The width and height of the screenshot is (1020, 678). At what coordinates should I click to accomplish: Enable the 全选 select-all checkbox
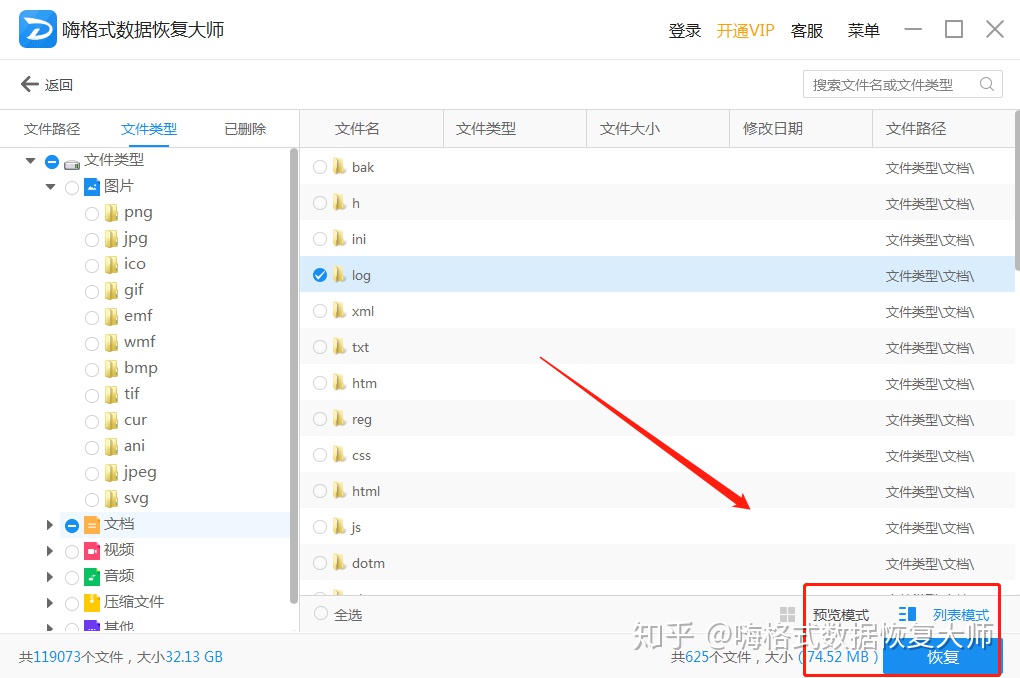[x=319, y=614]
